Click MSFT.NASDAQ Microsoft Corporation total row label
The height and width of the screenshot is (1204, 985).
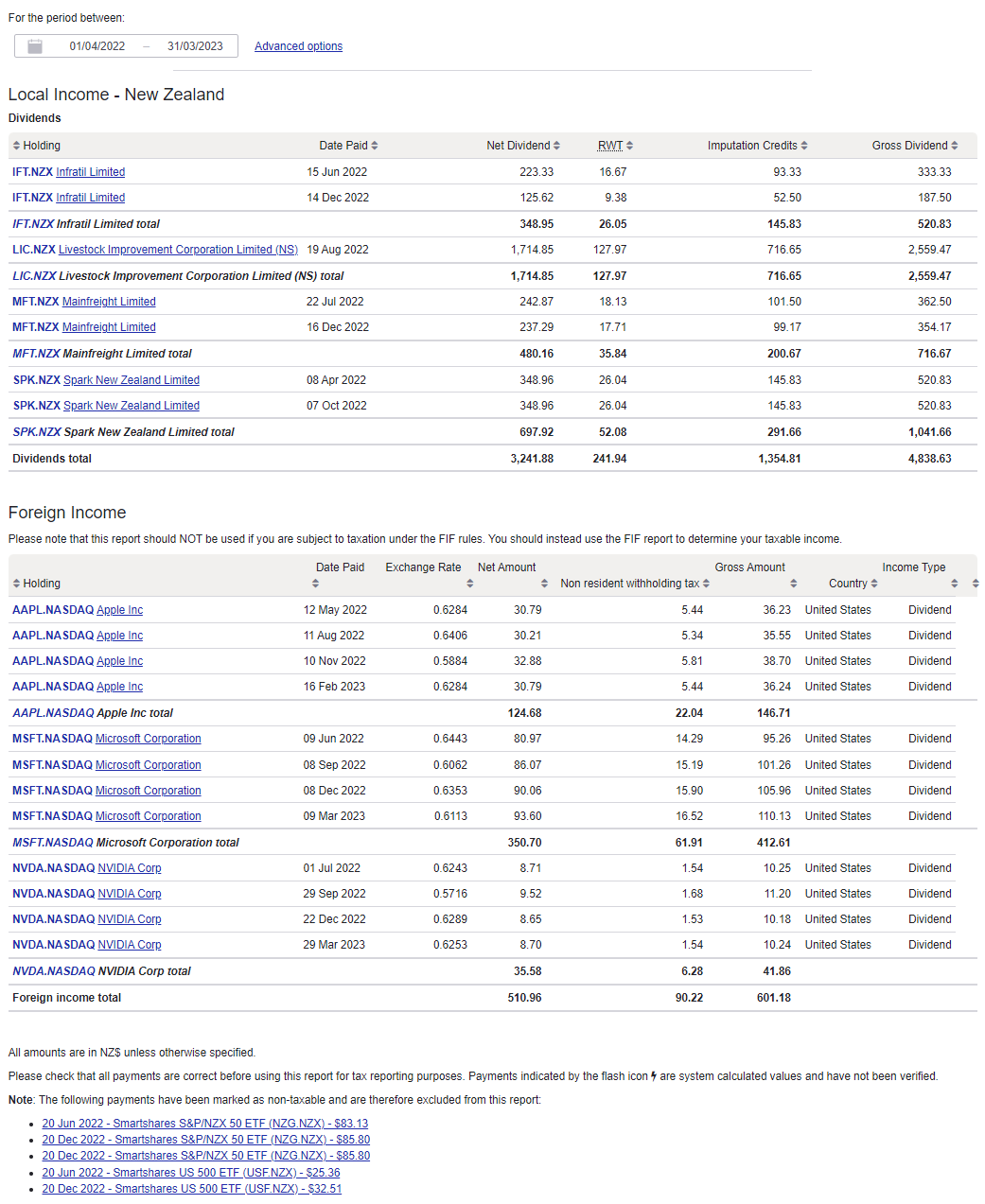(126, 843)
